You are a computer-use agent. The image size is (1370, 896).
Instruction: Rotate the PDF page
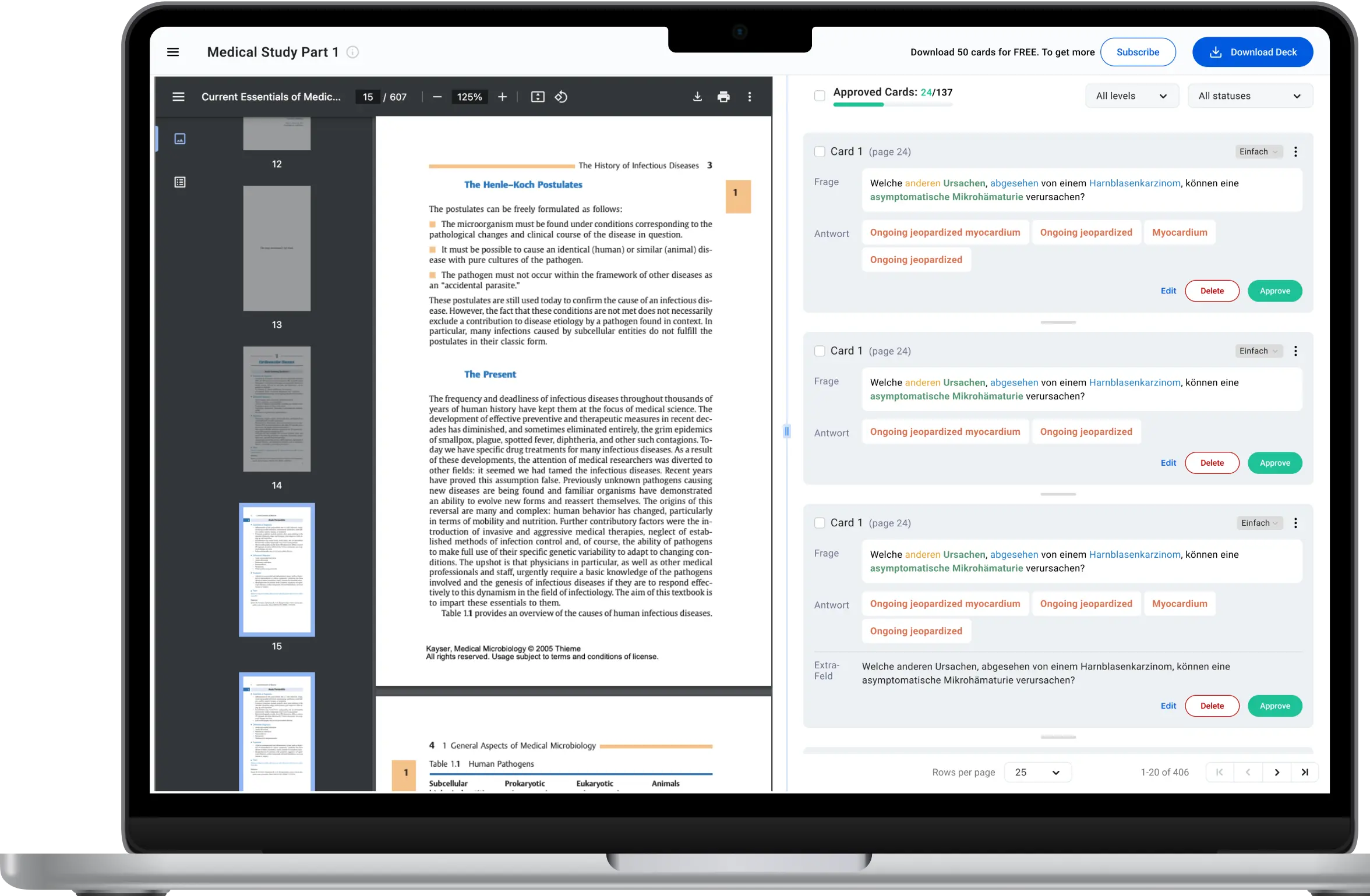point(561,97)
